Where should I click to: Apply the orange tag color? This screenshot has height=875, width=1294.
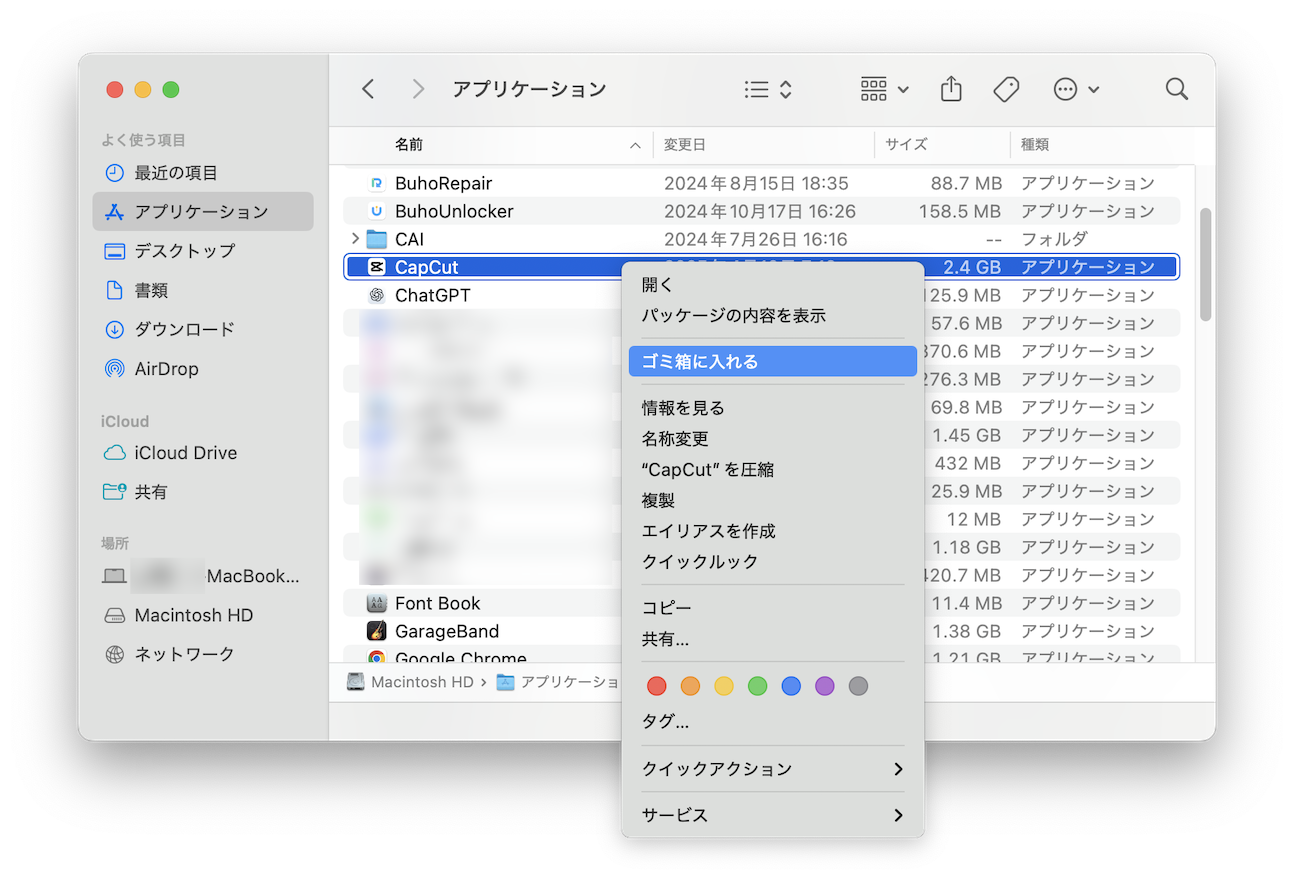coord(690,686)
